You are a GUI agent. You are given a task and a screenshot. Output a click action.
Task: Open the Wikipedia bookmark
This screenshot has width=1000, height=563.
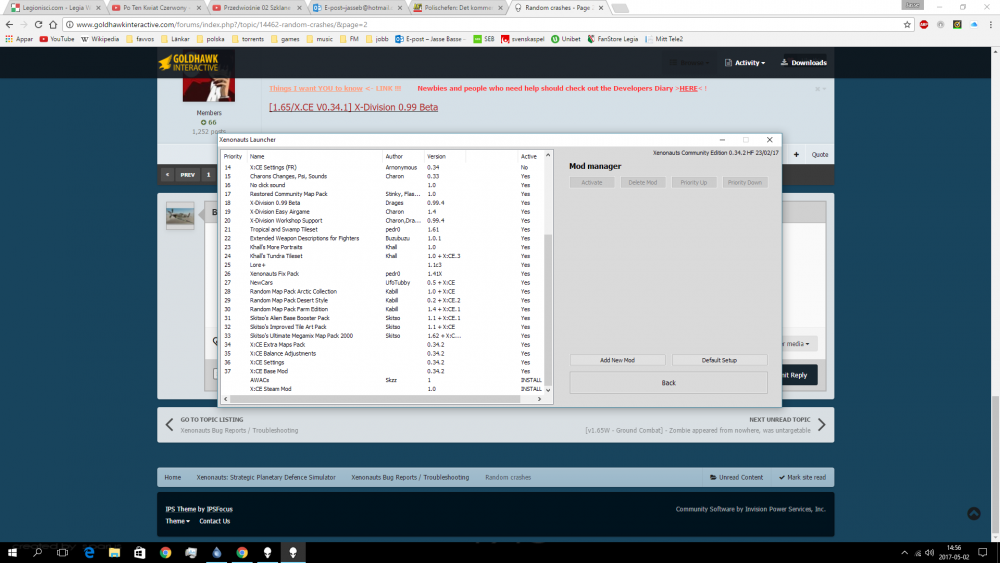99,39
